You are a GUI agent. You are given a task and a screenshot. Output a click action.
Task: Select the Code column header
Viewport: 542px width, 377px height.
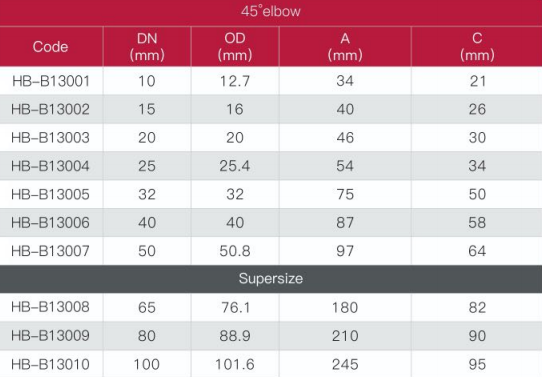[50, 47]
